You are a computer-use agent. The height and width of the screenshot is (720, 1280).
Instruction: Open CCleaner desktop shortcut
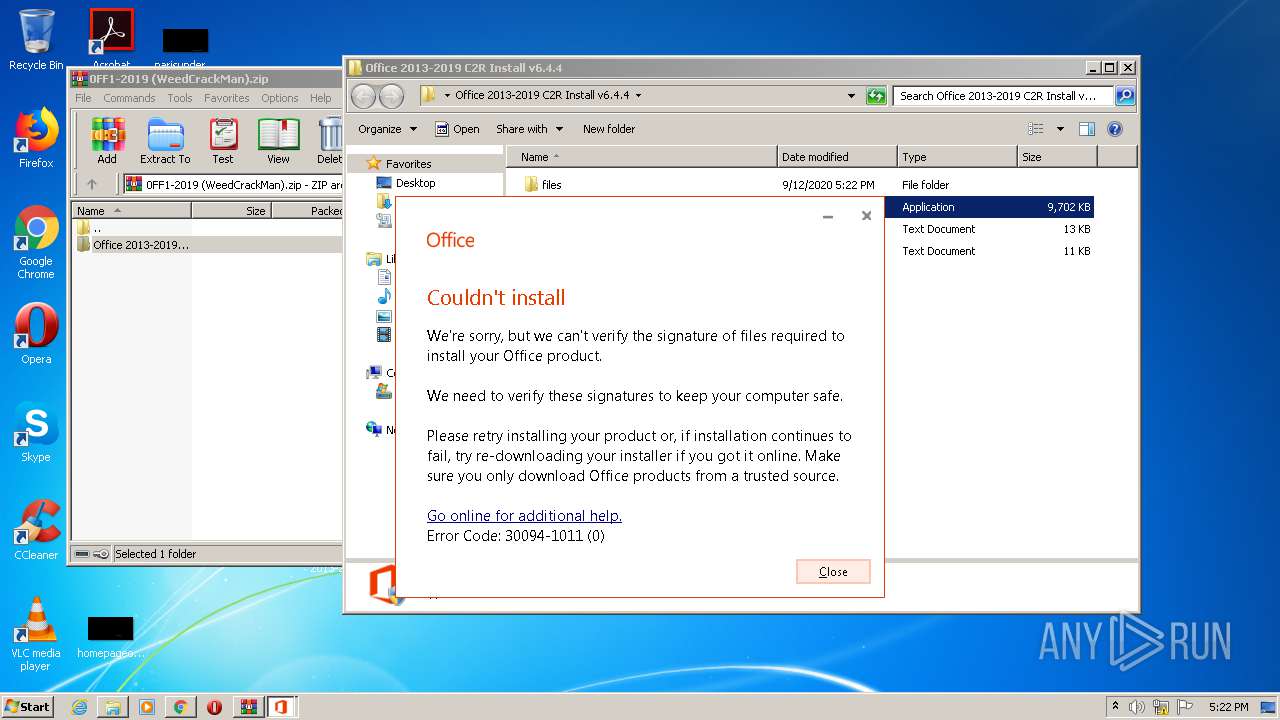[36, 530]
